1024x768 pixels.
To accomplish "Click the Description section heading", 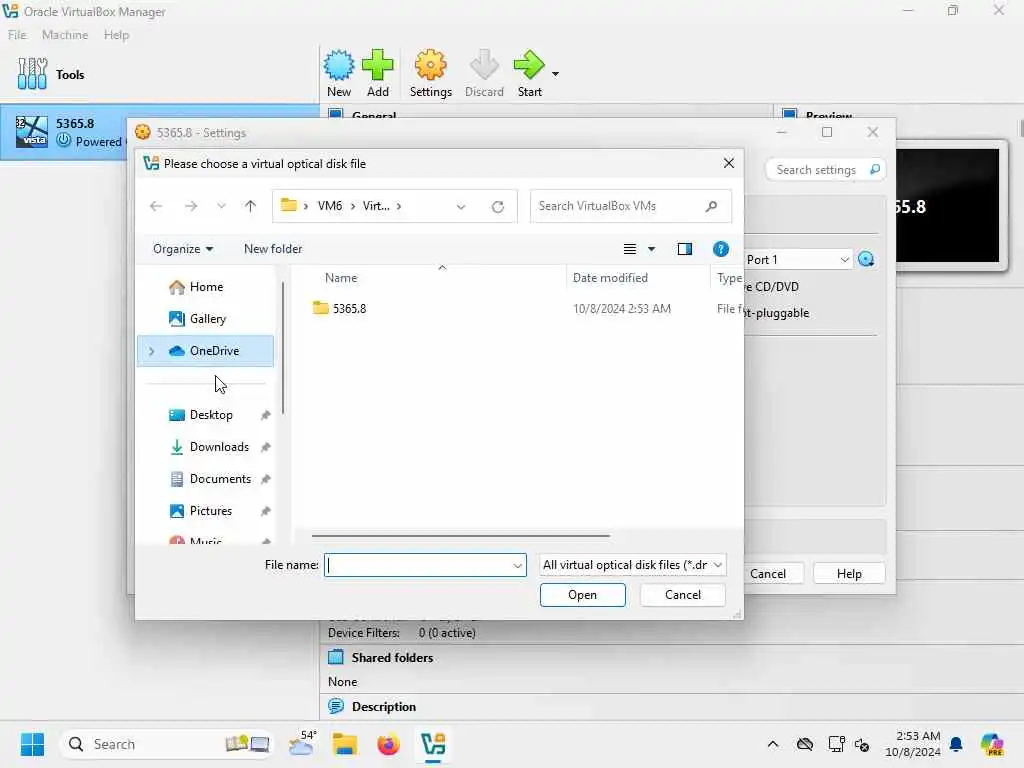I will click(383, 707).
